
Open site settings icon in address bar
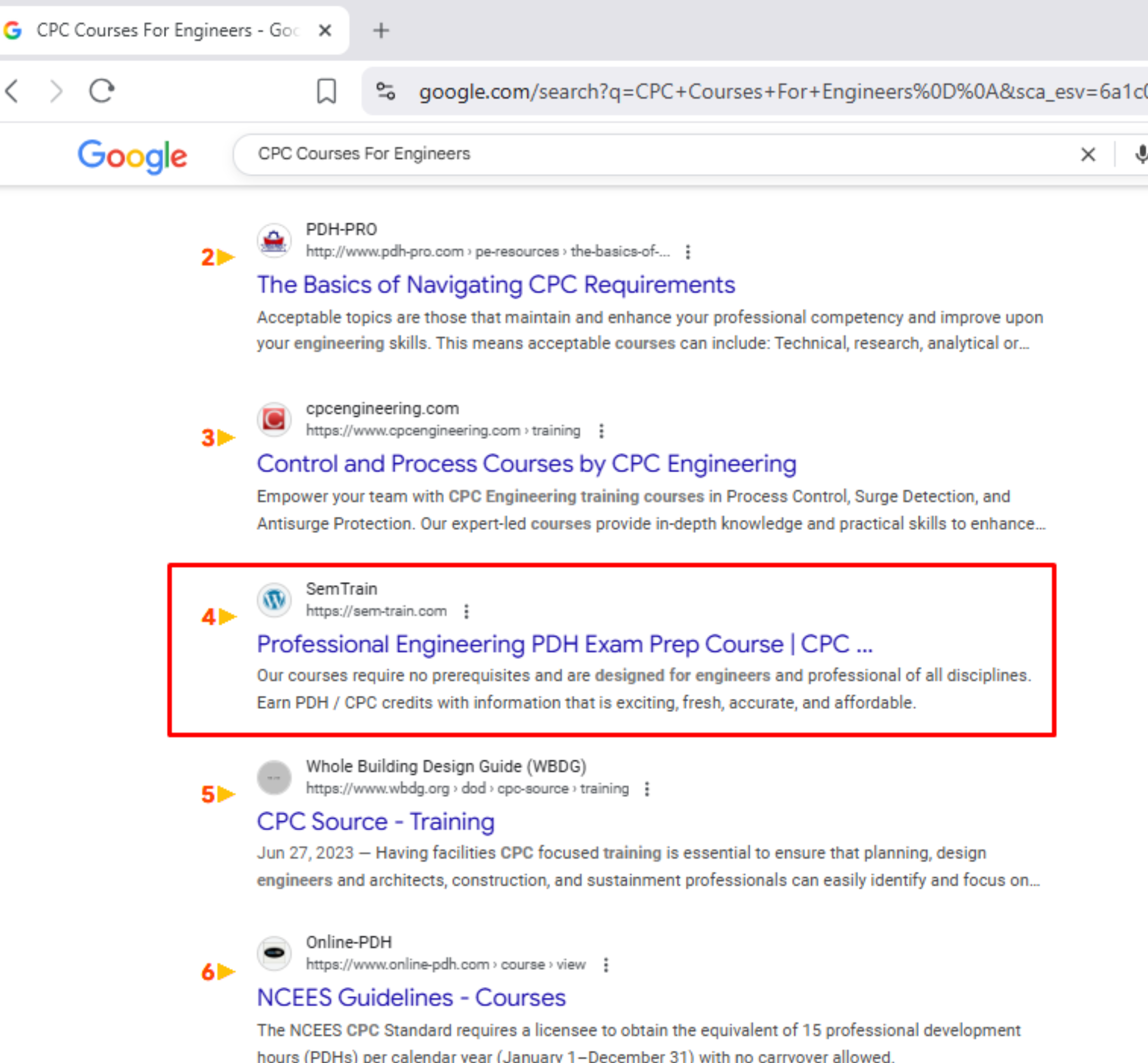(x=385, y=91)
